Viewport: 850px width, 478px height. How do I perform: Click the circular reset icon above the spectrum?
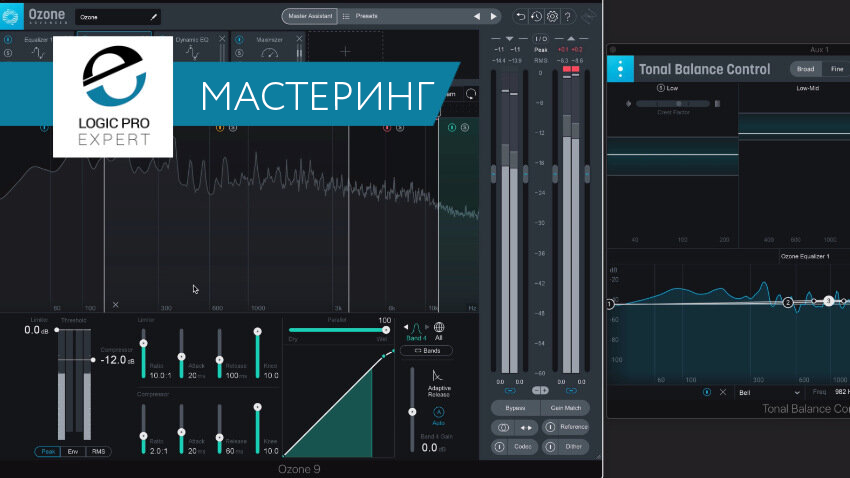[x=471, y=94]
